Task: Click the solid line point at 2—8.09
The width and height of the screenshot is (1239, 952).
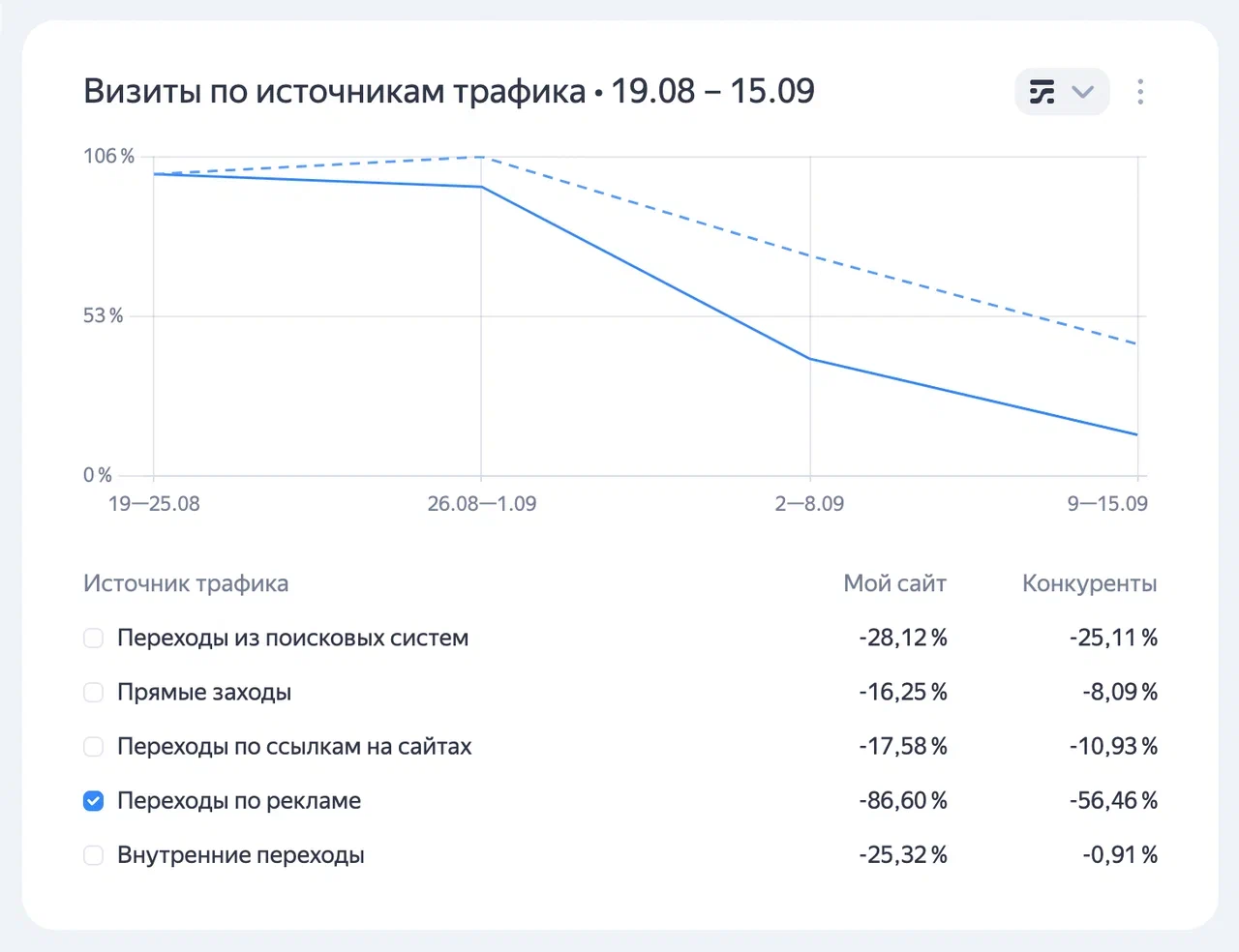Action: (x=810, y=359)
